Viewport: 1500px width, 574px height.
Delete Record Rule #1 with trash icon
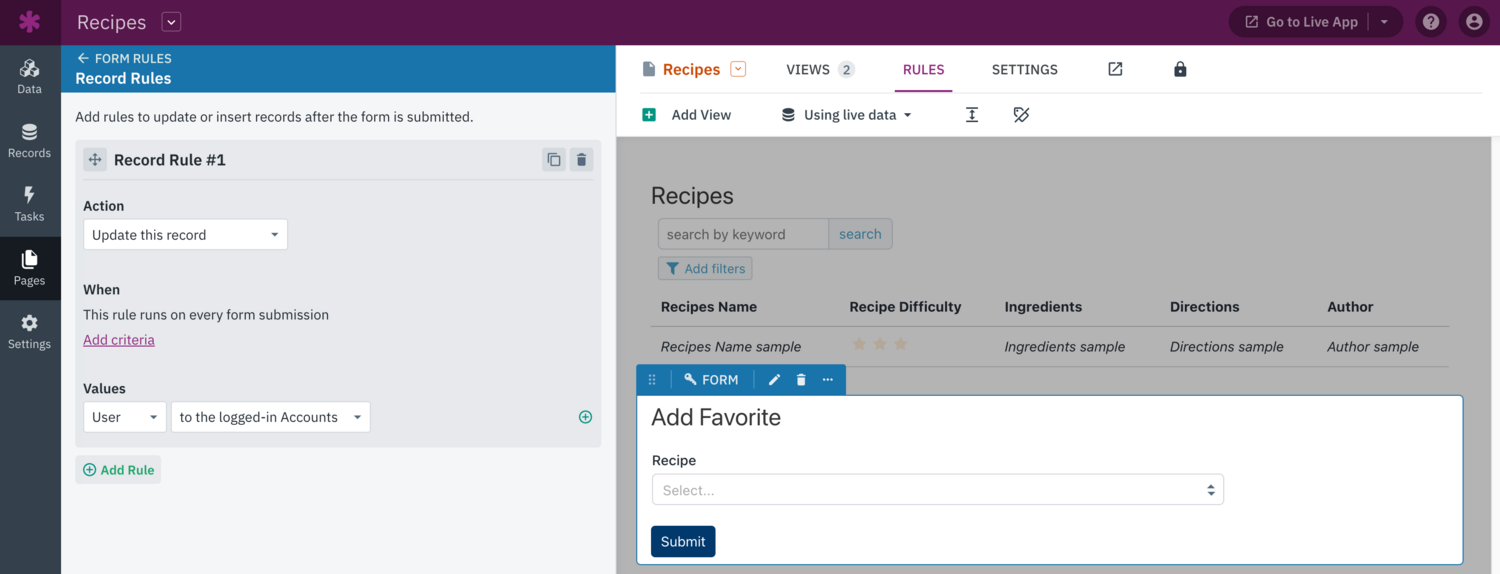click(x=581, y=160)
